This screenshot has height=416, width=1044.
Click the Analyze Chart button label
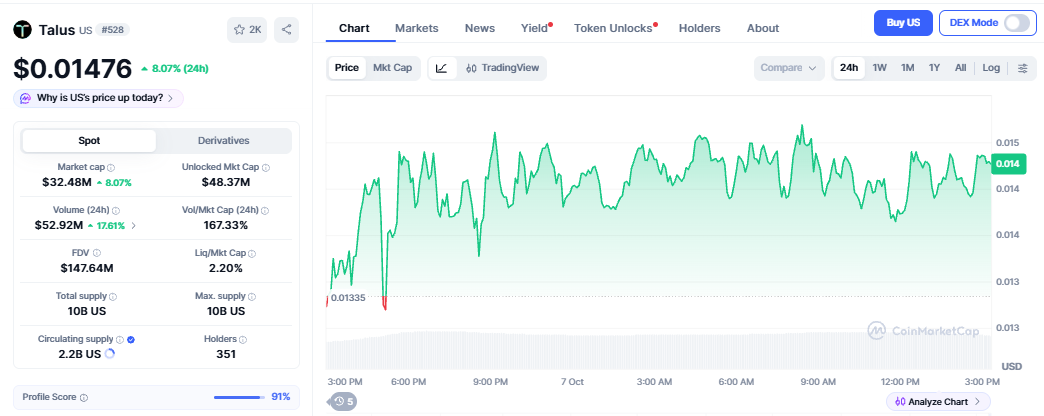click(938, 401)
